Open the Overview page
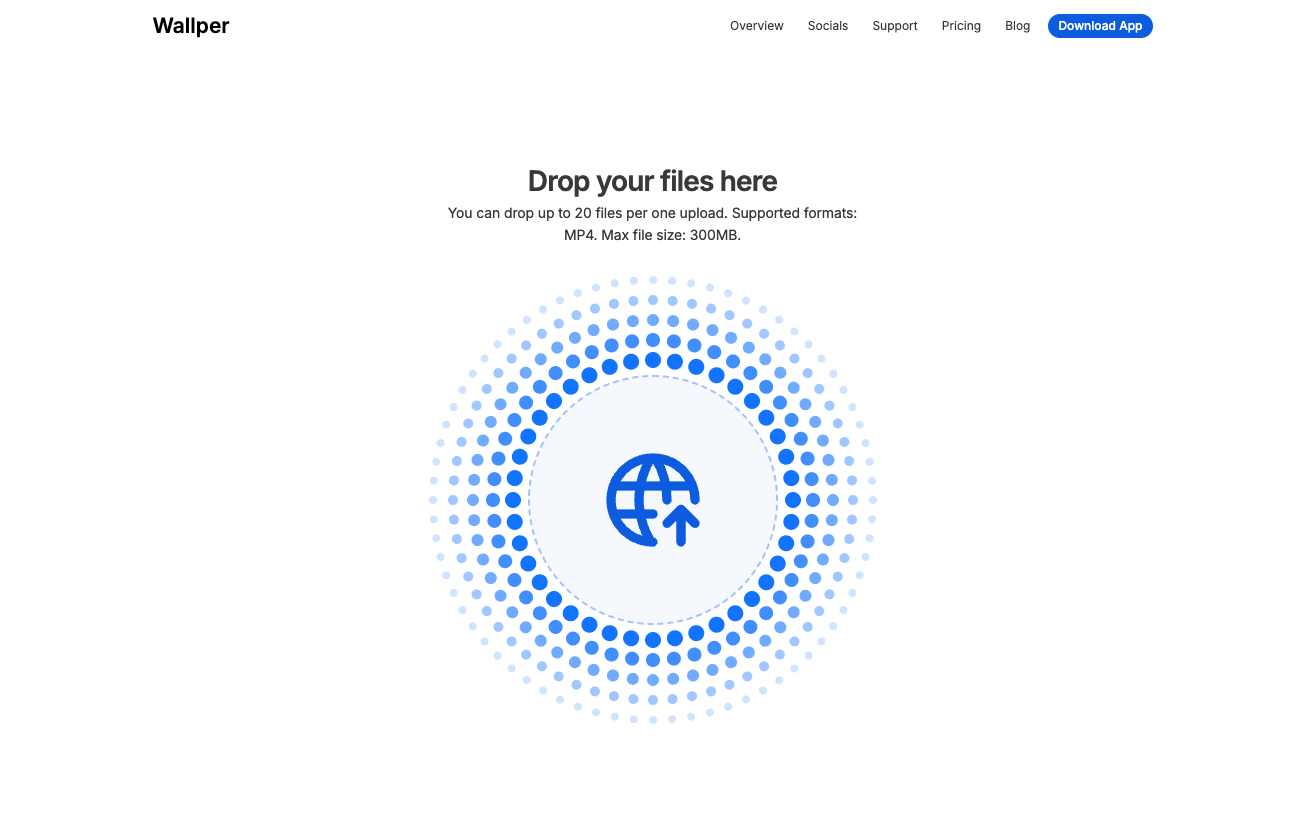Screen dimensions: 1298x820 coord(756,26)
